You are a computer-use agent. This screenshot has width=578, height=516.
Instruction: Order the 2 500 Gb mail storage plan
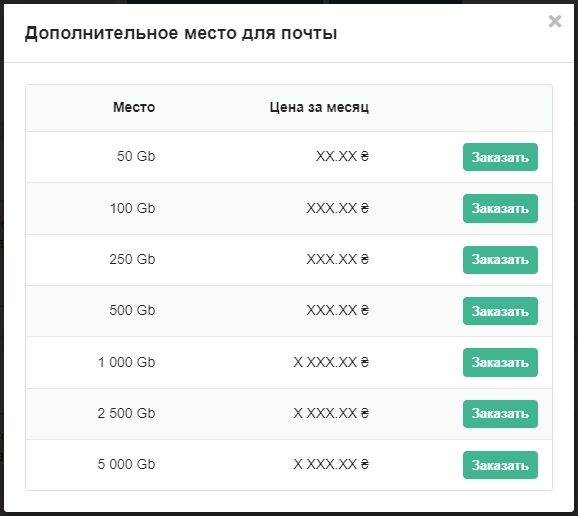pyautogui.click(x=500, y=414)
